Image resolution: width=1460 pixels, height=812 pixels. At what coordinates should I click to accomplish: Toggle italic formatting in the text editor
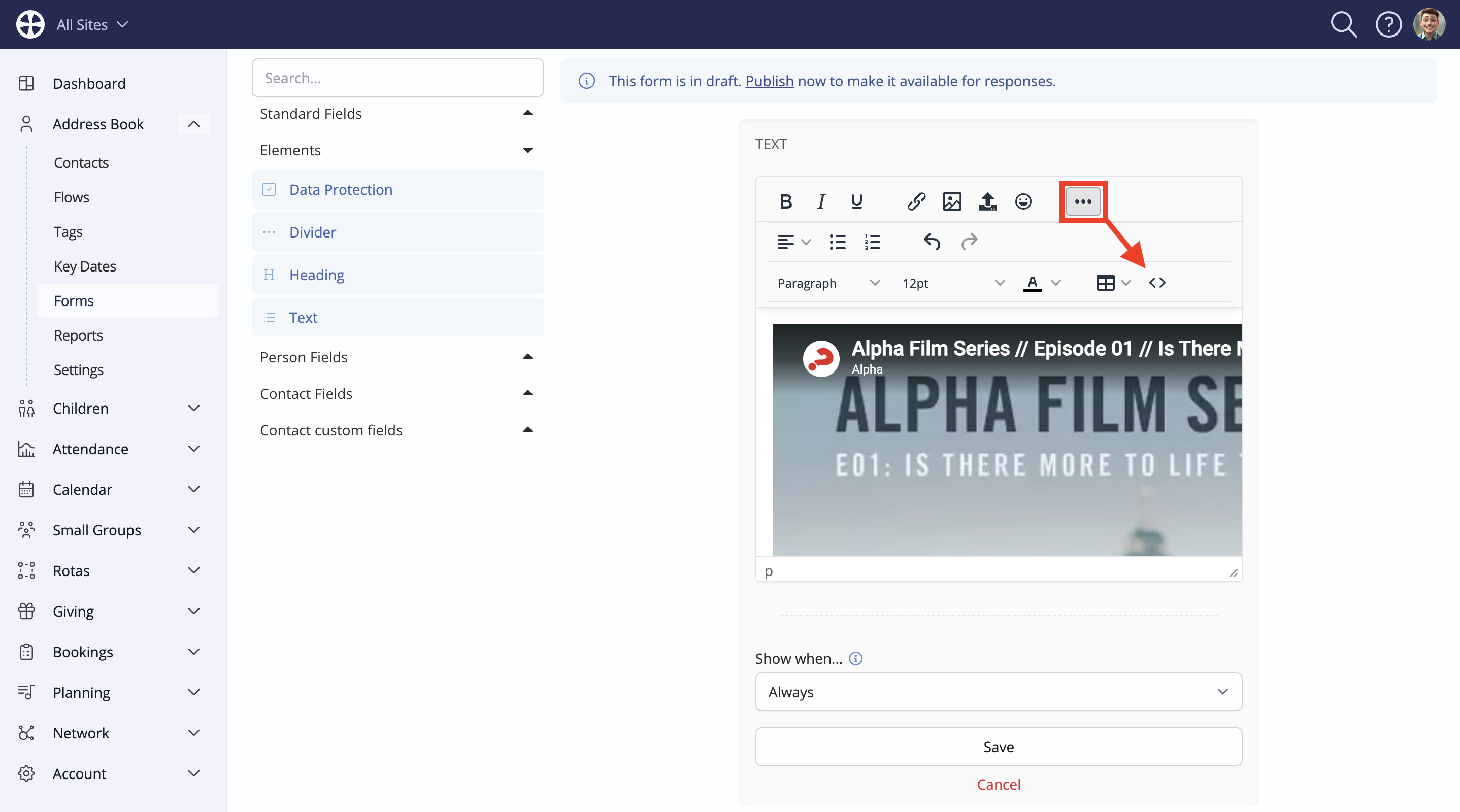point(821,201)
